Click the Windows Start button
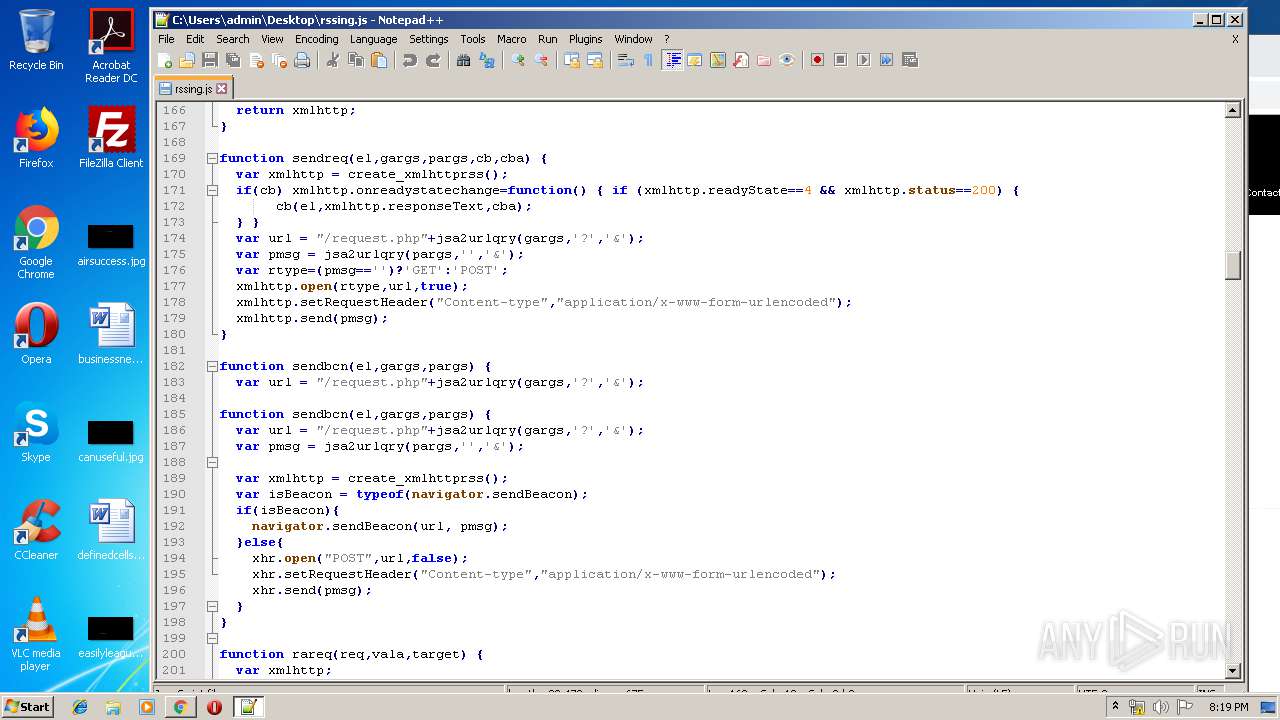 28,707
